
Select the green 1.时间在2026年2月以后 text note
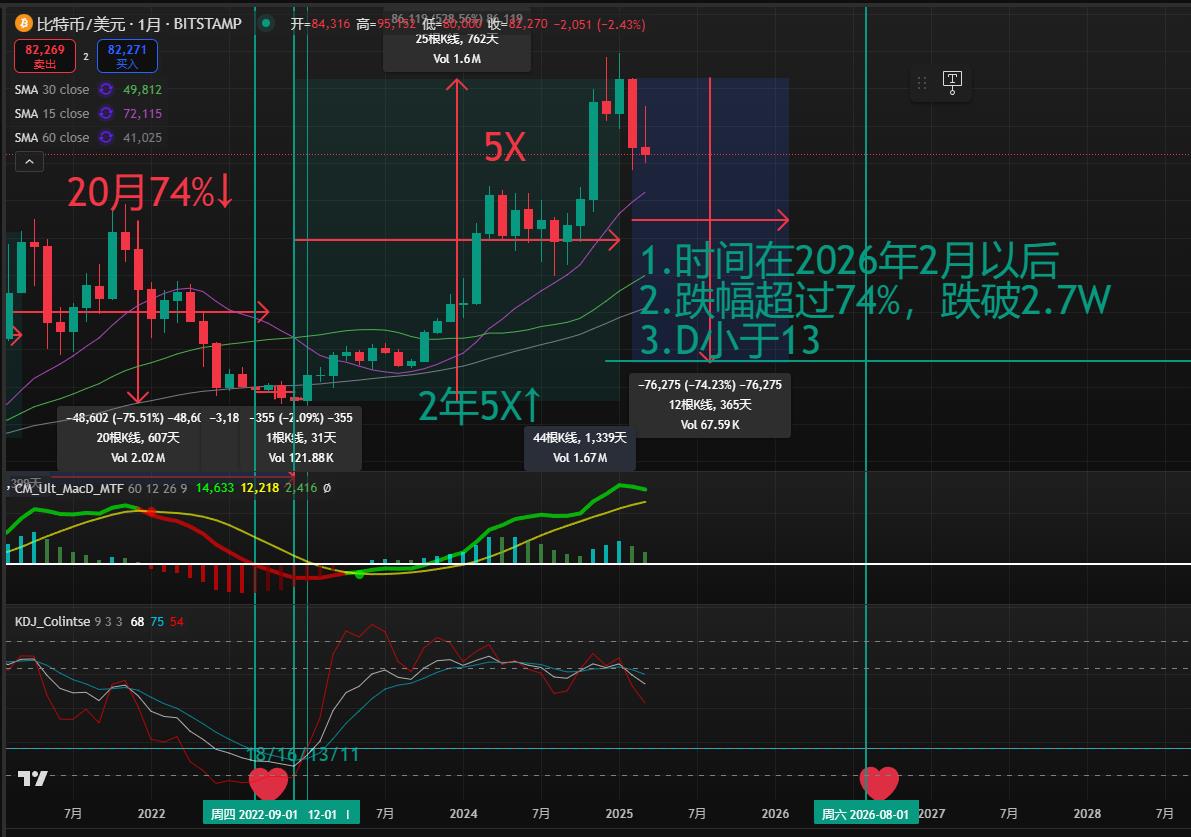coord(849,261)
